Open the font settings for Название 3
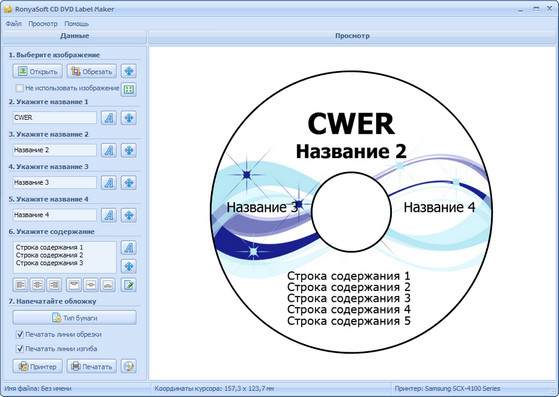The image size is (559, 397). pyautogui.click(x=109, y=182)
